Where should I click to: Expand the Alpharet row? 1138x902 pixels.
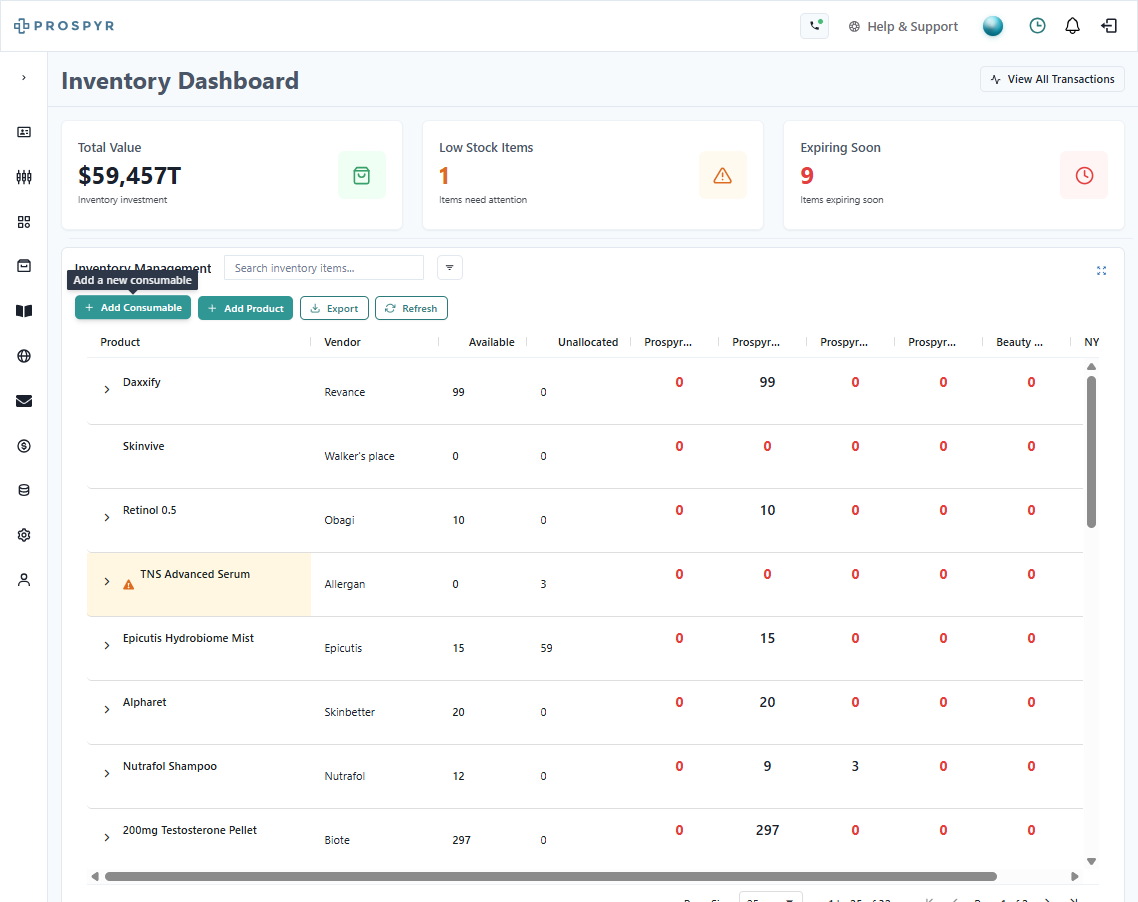(x=107, y=710)
